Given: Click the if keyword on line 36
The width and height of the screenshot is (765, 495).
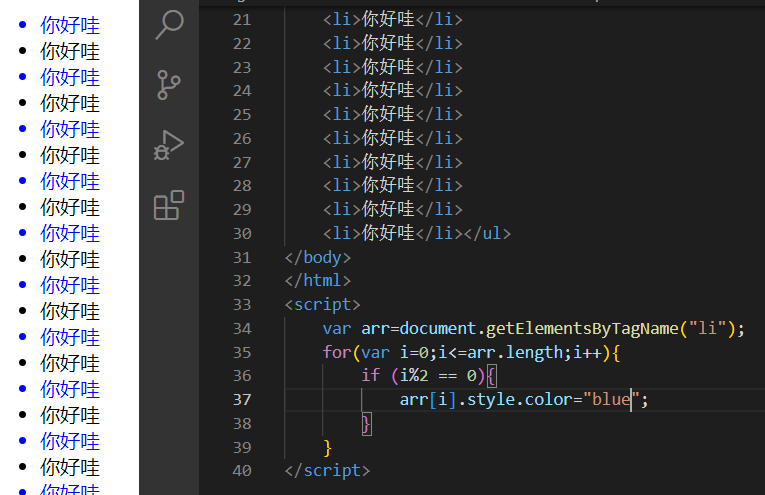Looking at the screenshot, I should pos(371,376).
